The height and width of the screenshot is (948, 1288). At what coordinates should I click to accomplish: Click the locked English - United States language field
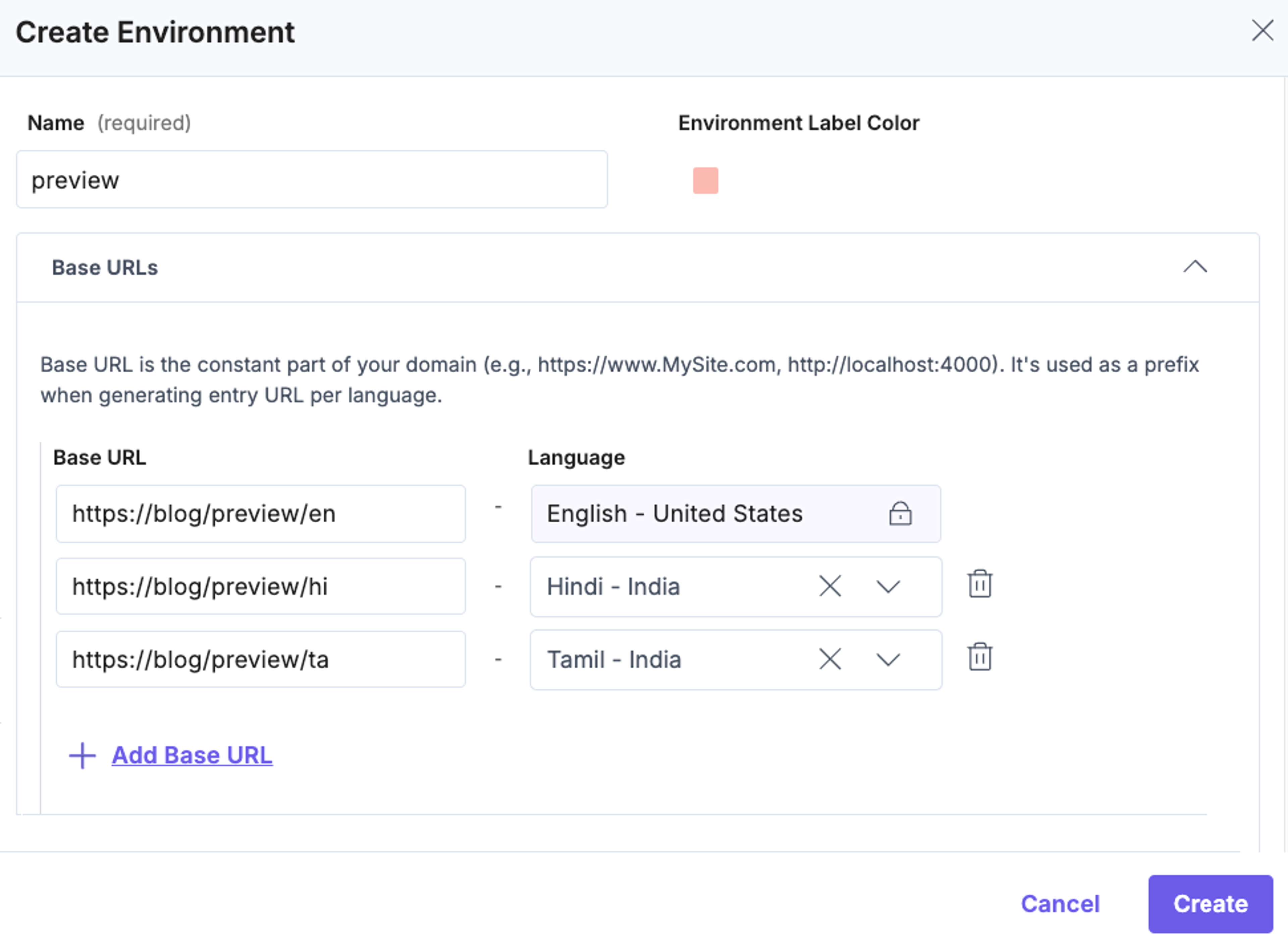(x=736, y=514)
